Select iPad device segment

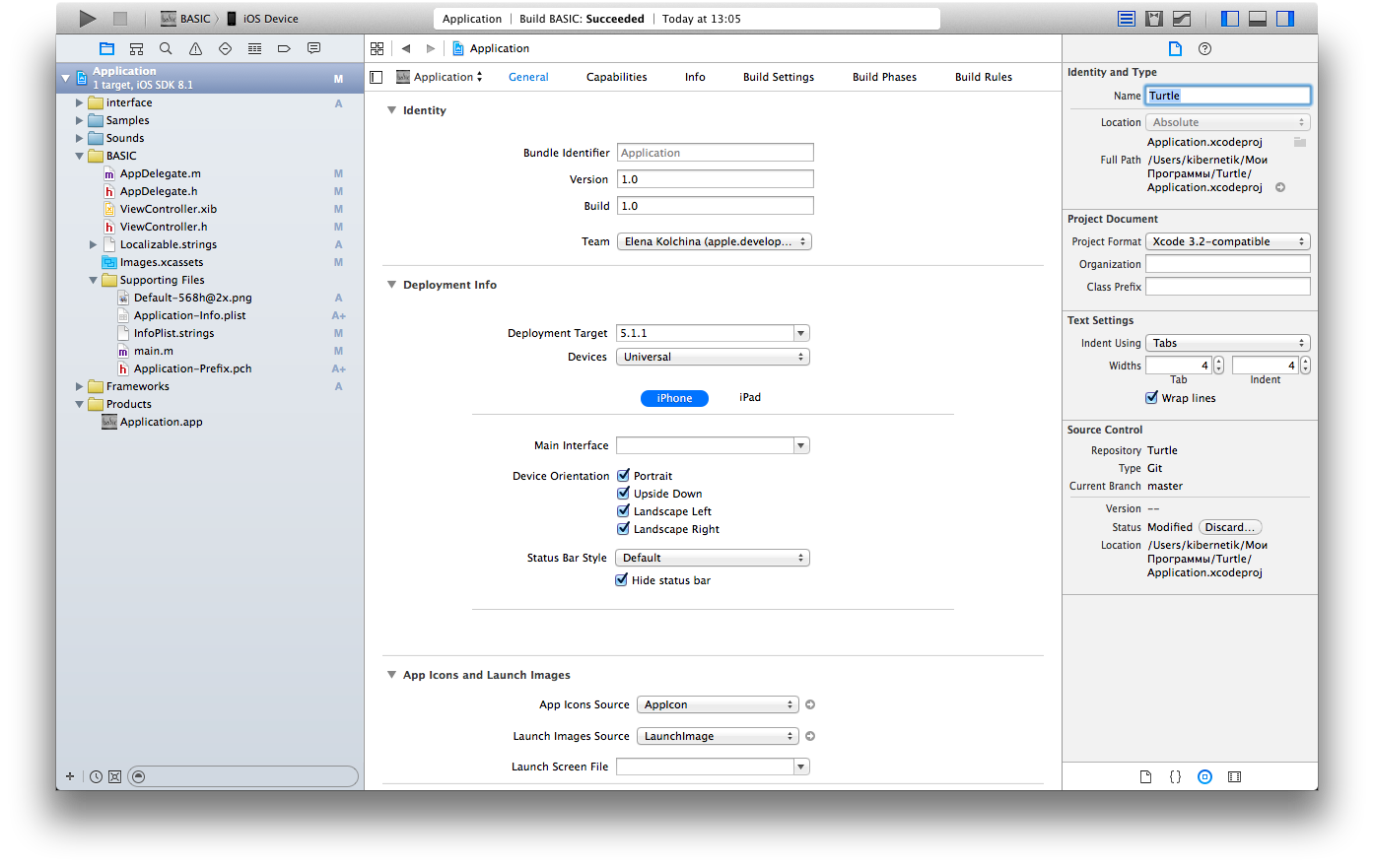(x=750, y=397)
